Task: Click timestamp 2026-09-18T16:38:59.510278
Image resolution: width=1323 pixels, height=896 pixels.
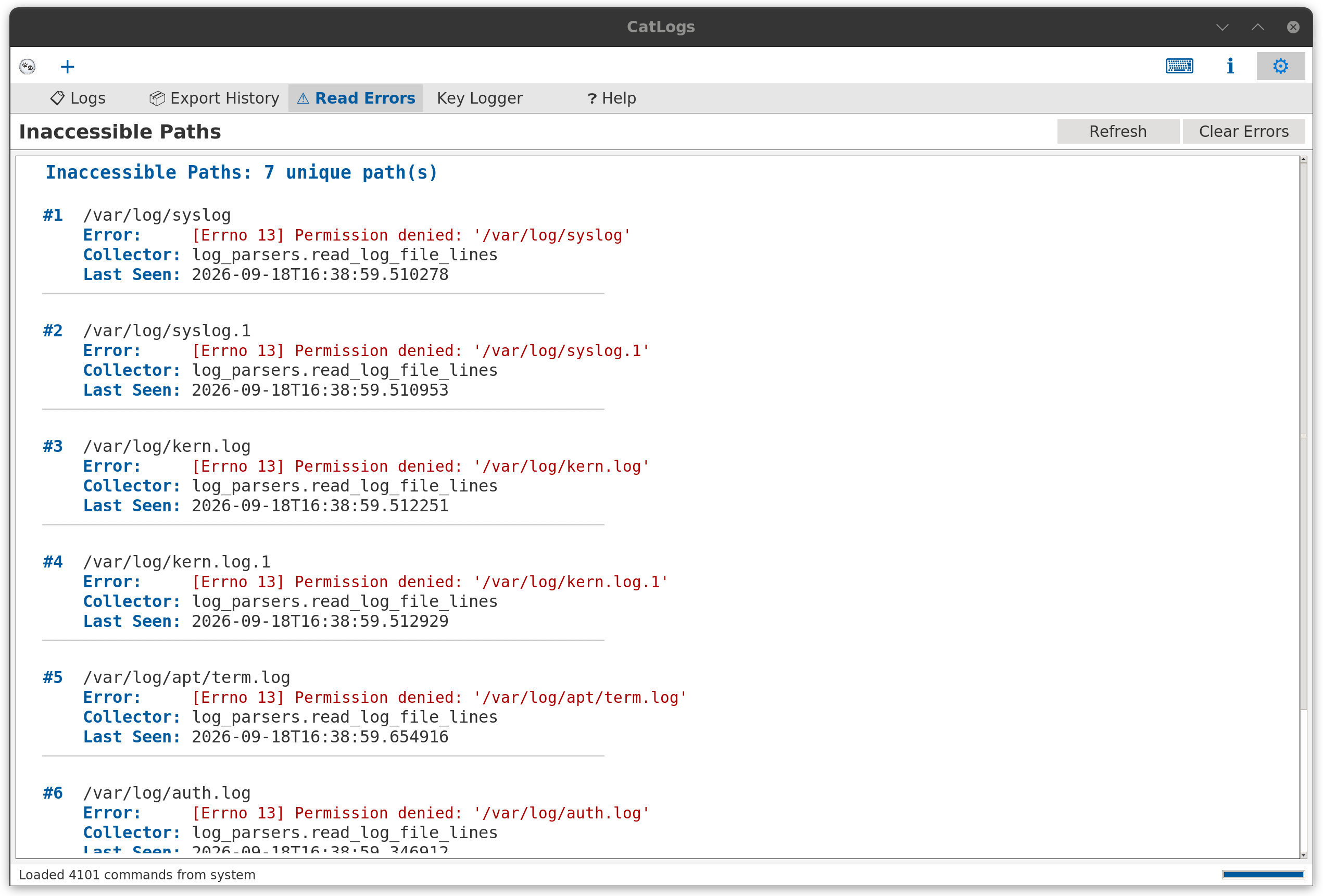Action: click(320, 274)
